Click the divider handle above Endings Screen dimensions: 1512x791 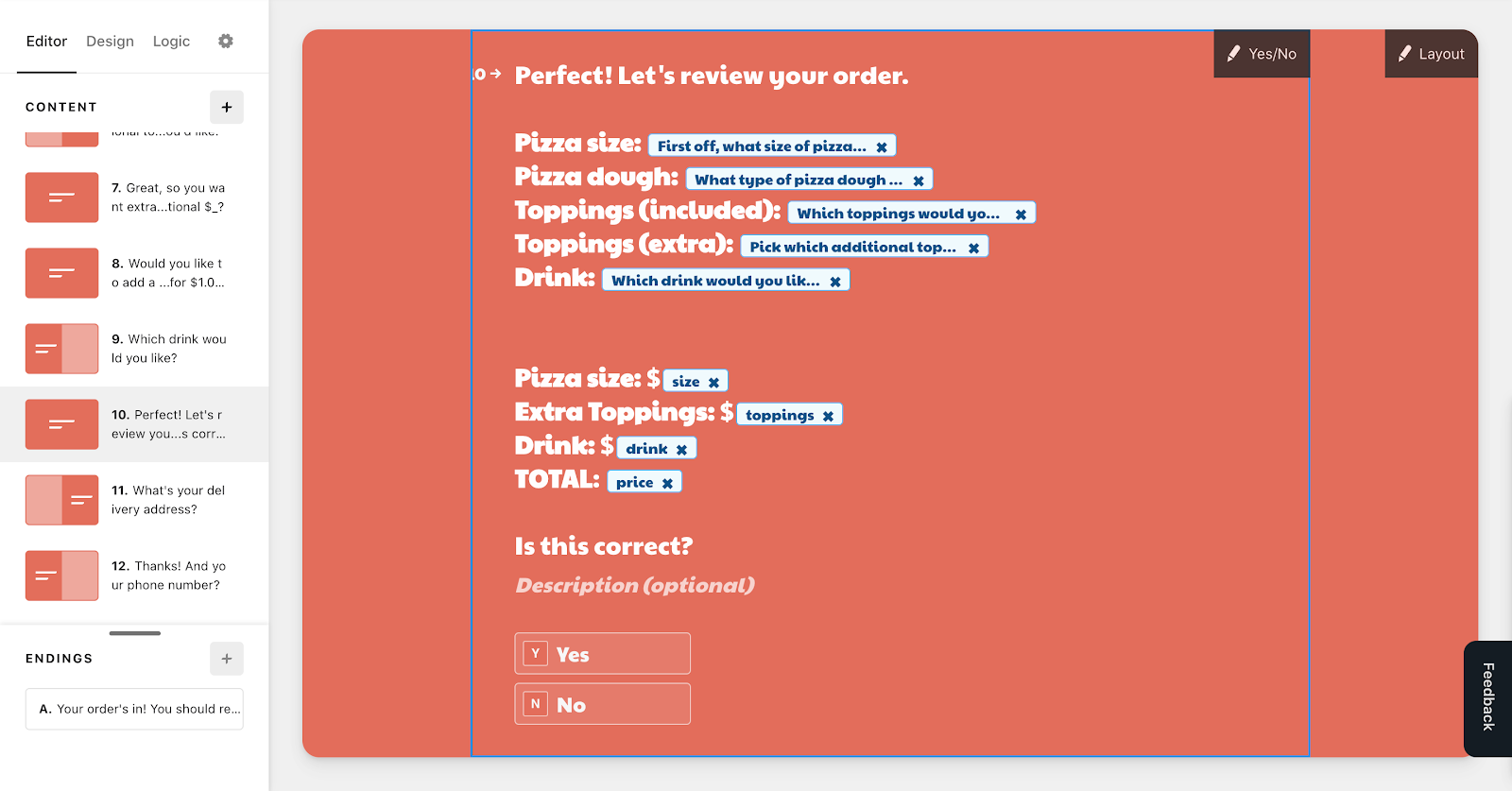134,633
